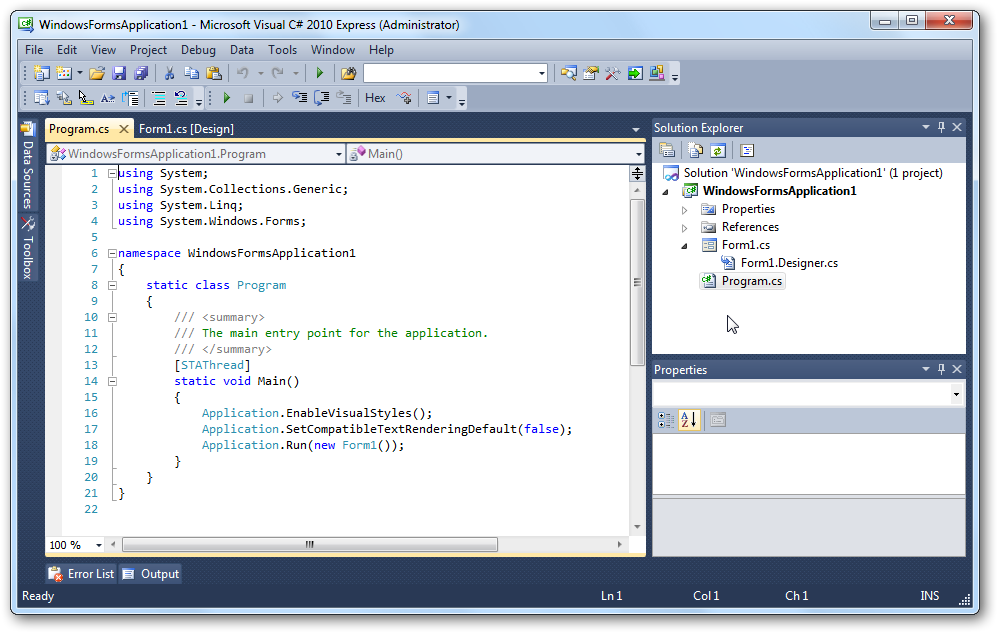Click the Save All icon
Viewport: 998px width, 633px height.
(x=141, y=72)
